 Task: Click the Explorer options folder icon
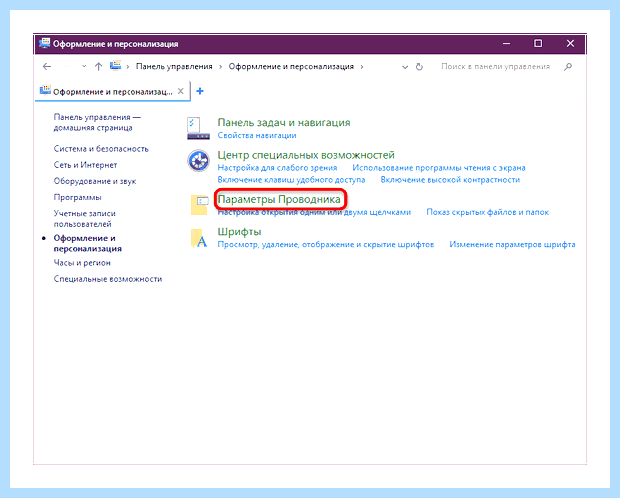[x=199, y=205]
